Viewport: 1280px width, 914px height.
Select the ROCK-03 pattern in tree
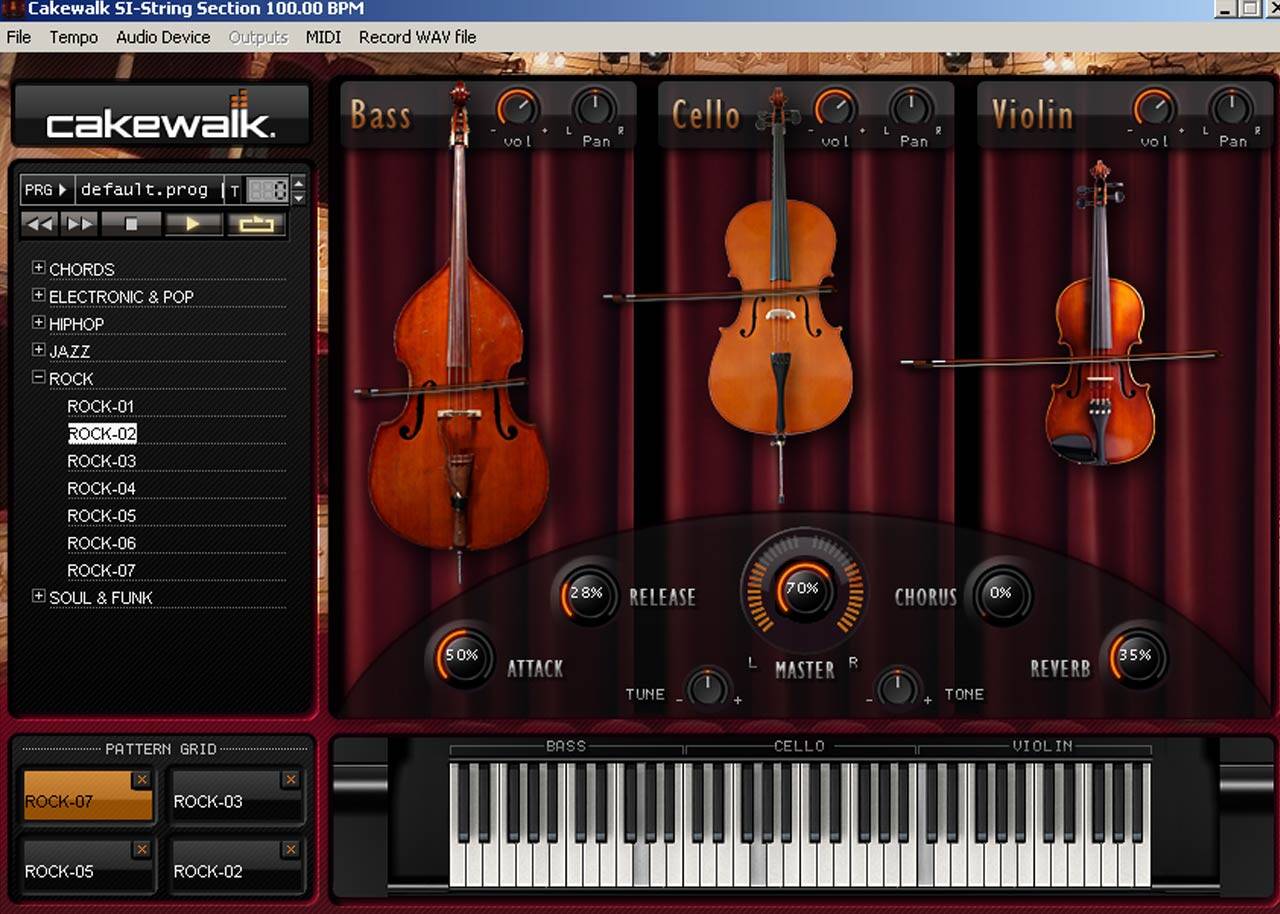coord(102,461)
